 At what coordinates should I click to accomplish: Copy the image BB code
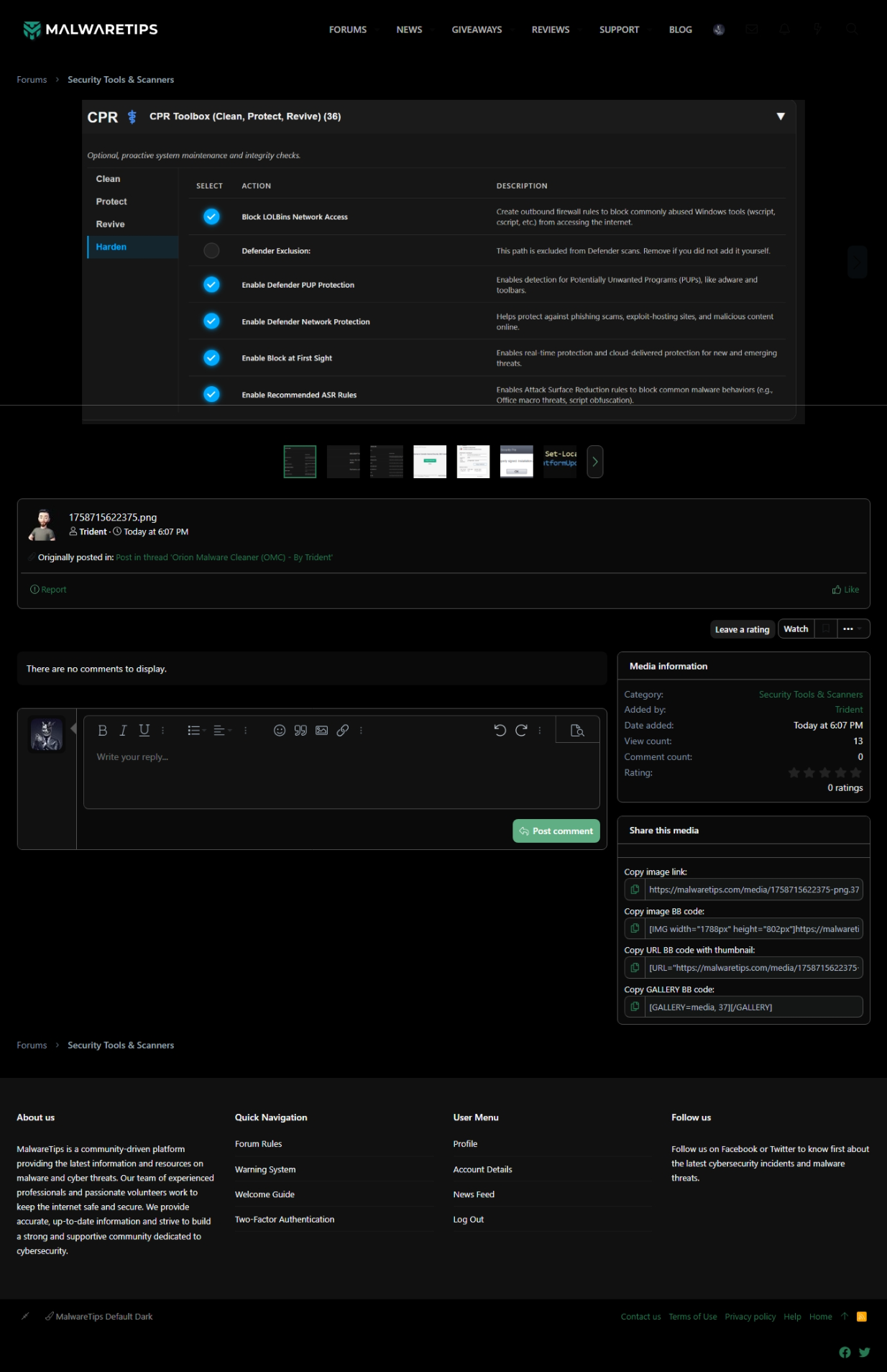coord(635,929)
